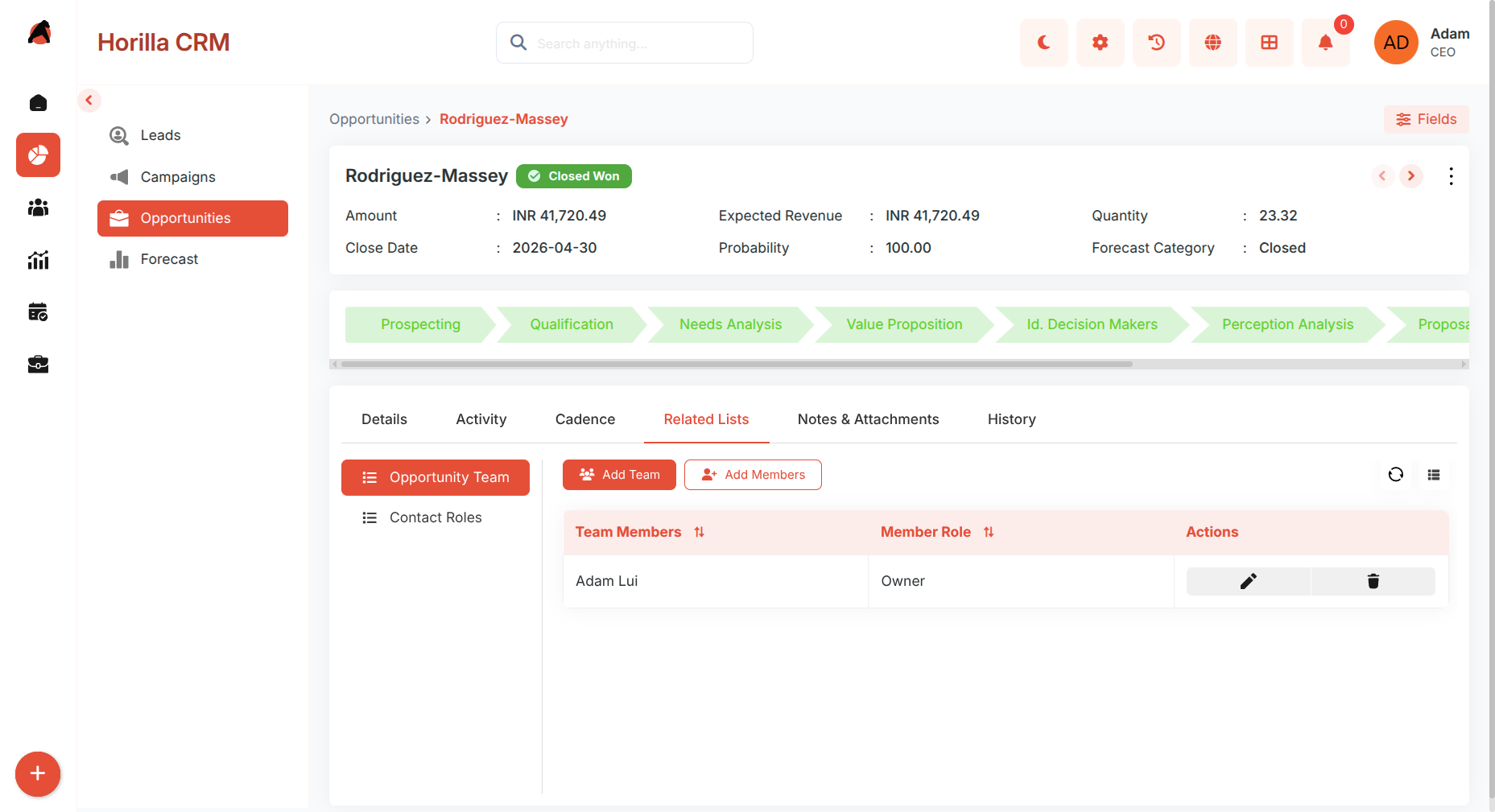
Task: Open sales pie chart icon in rail
Action: click(x=38, y=155)
